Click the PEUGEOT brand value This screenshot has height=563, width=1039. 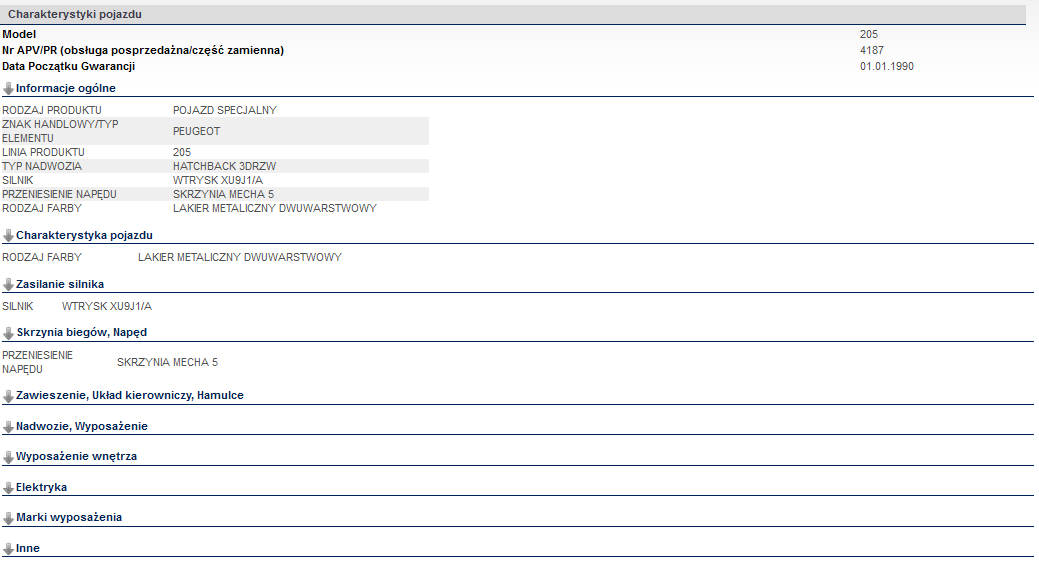[x=196, y=131]
